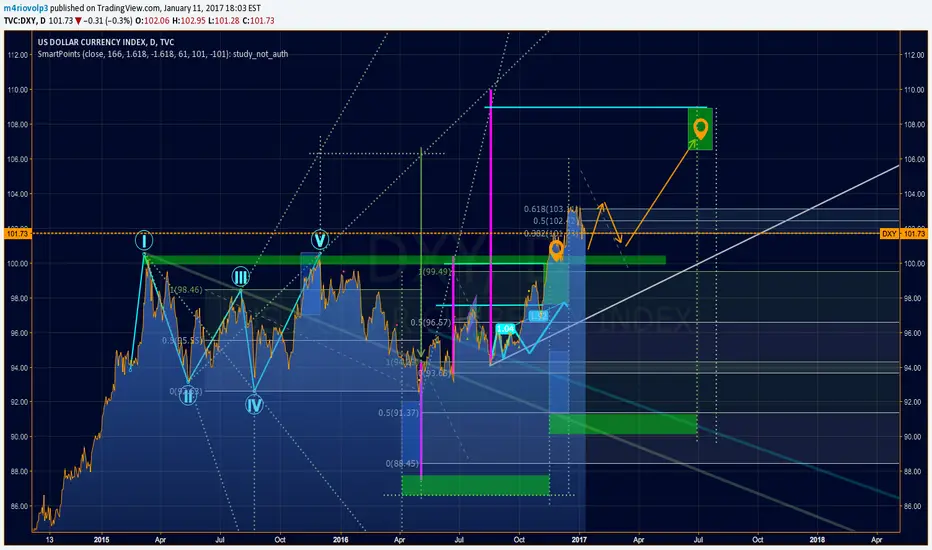Select the 0.5(102.42) Fibonacci level label

[x=553, y=221]
